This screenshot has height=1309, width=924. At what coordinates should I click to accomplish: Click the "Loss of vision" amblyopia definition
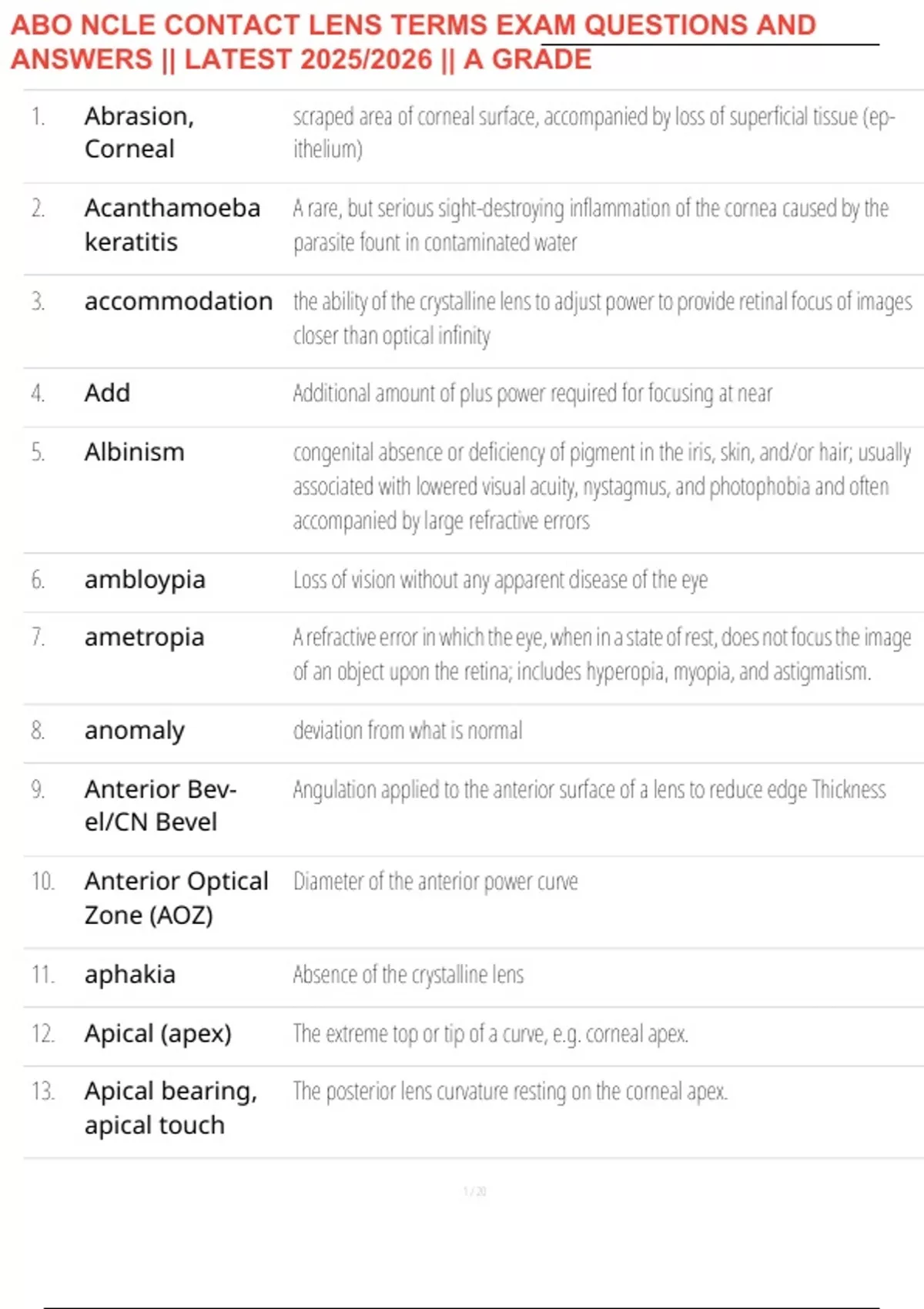pyautogui.click(x=500, y=580)
